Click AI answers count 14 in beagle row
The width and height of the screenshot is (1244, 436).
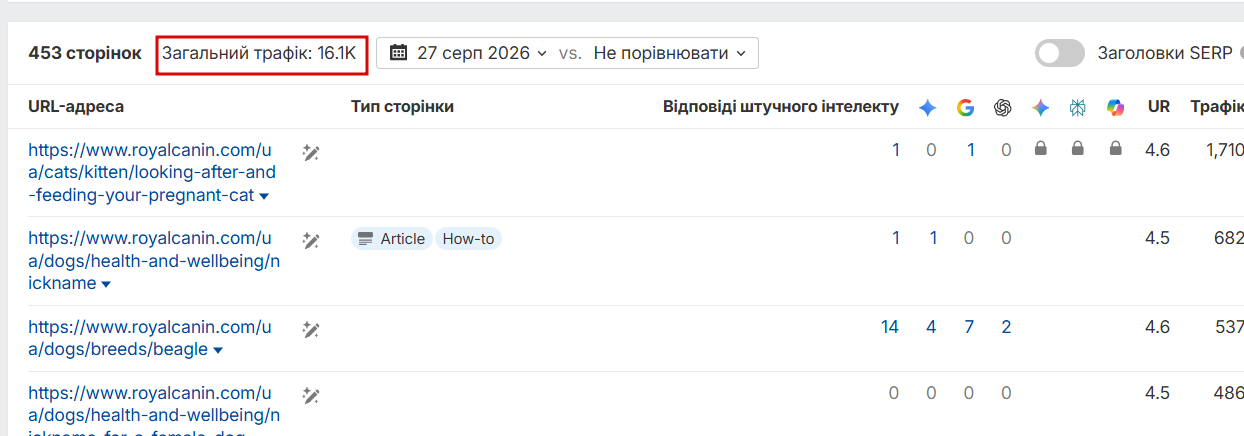[x=889, y=327]
